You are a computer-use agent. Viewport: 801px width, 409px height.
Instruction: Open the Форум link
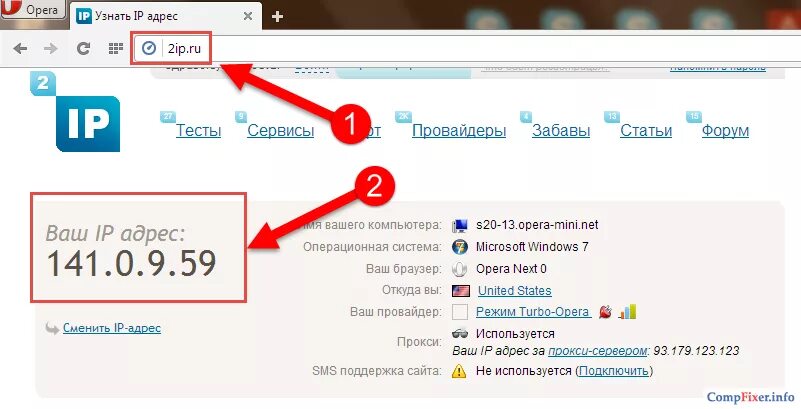point(725,131)
